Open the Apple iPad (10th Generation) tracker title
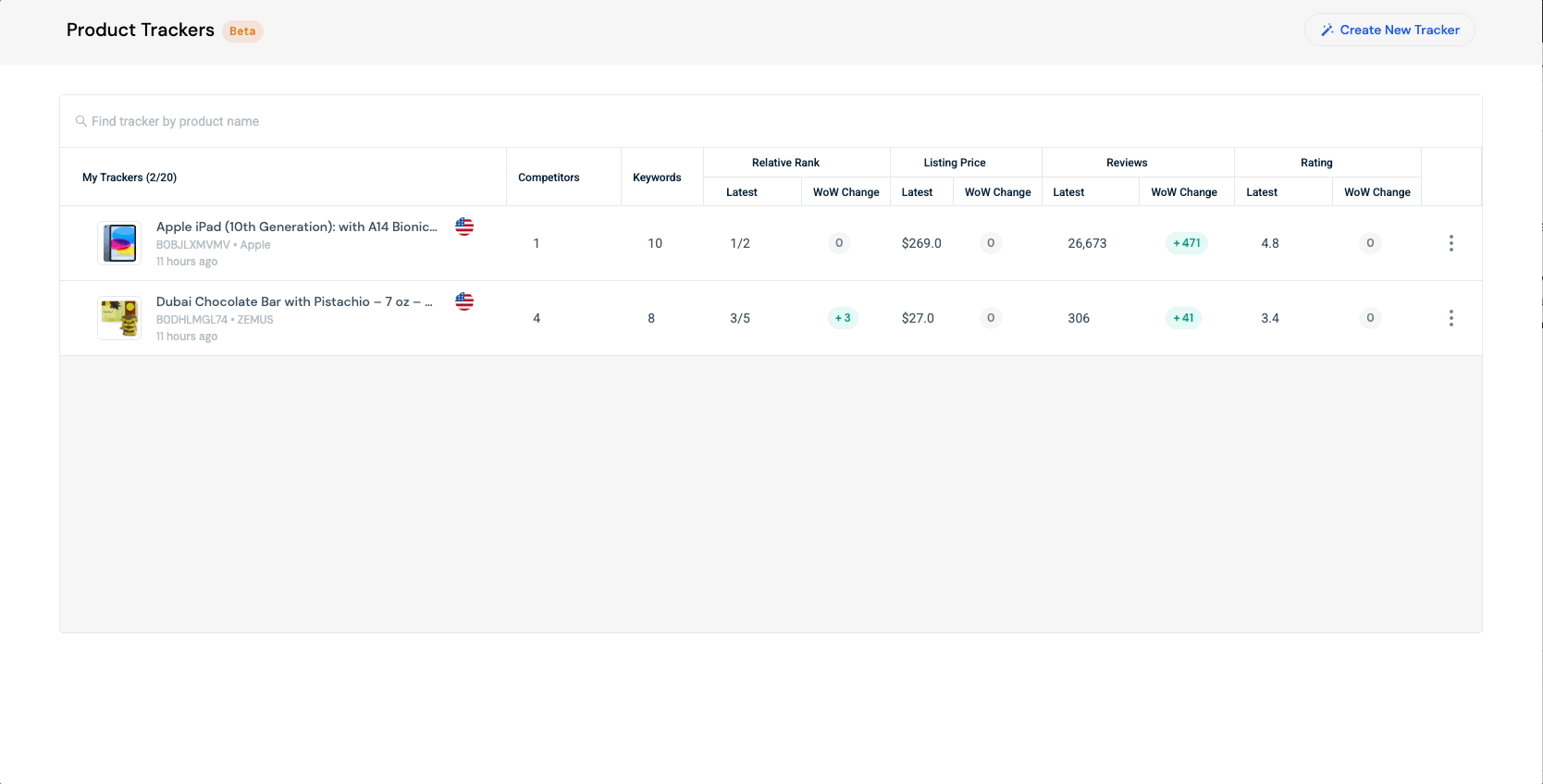The height and width of the screenshot is (784, 1543). point(296,227)
